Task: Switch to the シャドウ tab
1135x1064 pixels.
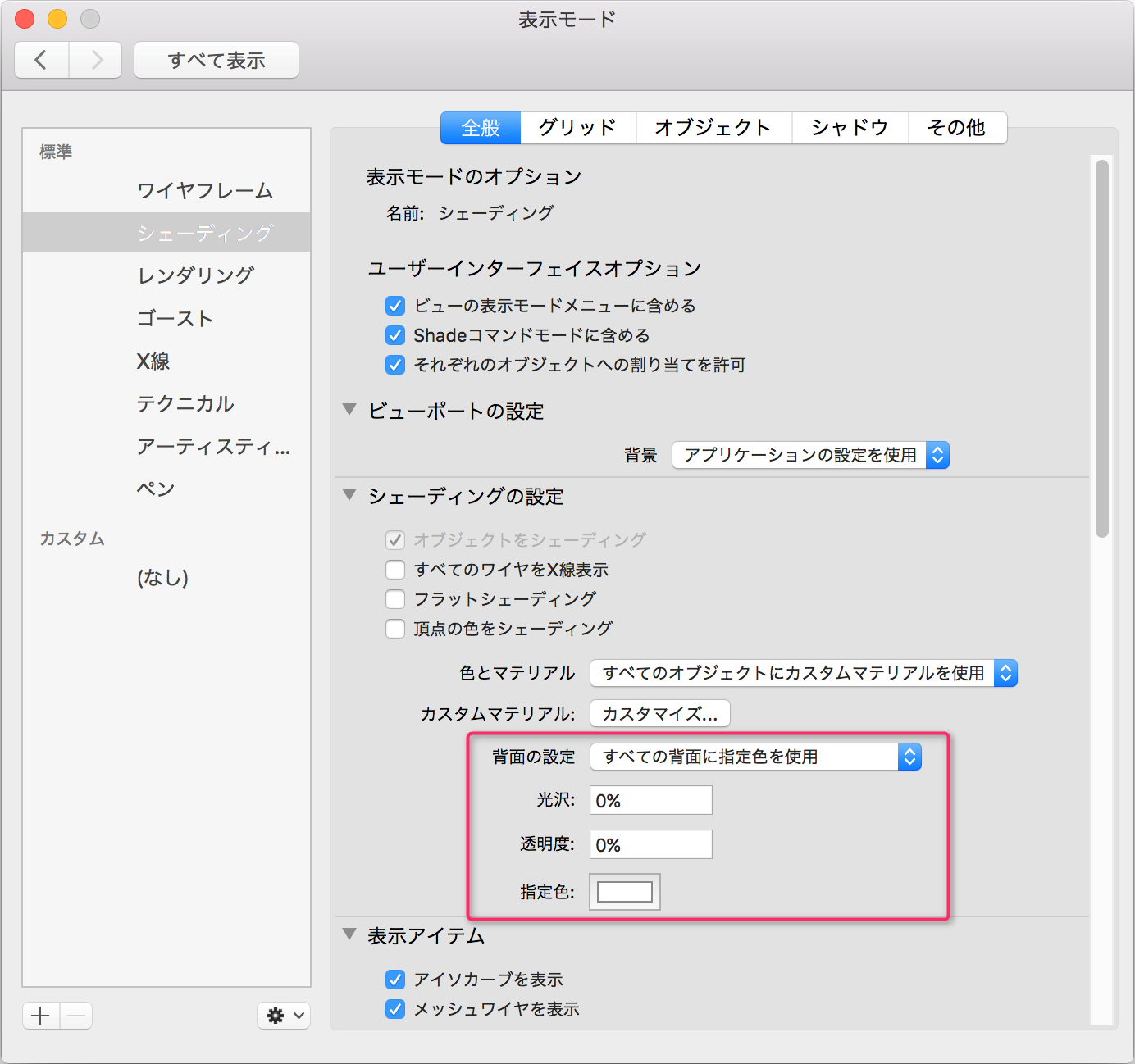Action: pos(850,128)
